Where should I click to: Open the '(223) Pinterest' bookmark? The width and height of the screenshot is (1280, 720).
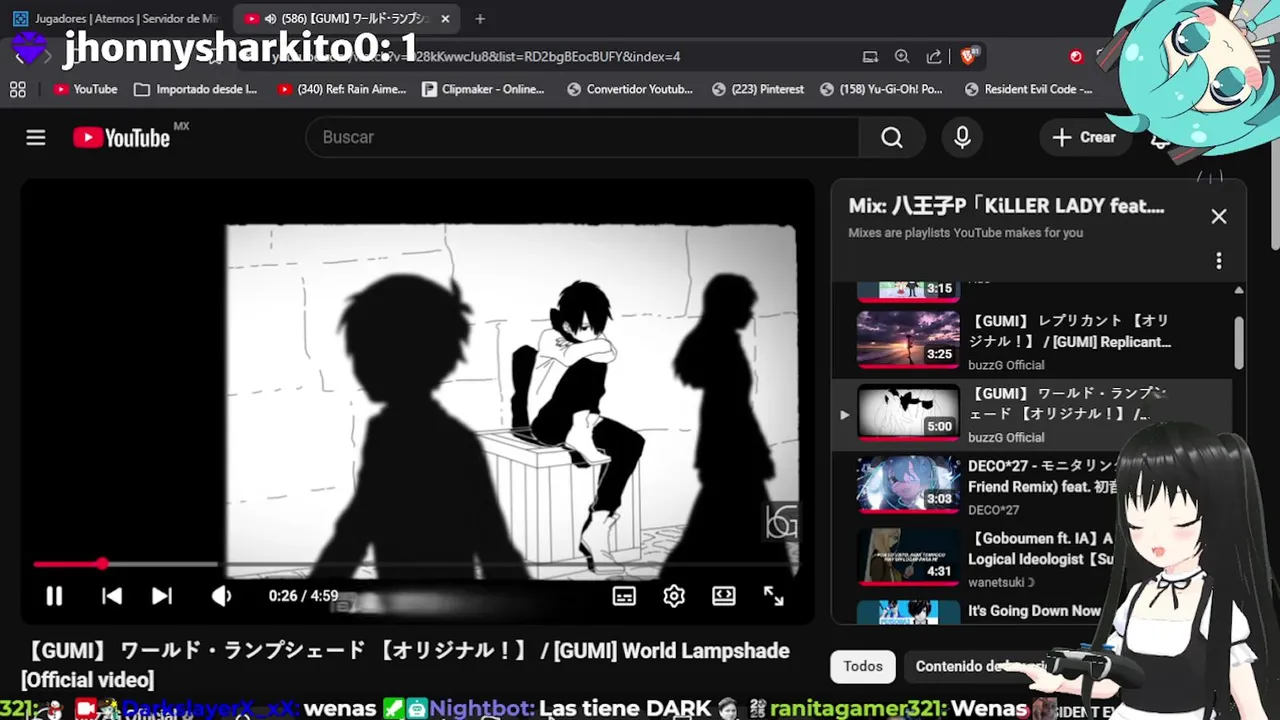click(758, 89)
